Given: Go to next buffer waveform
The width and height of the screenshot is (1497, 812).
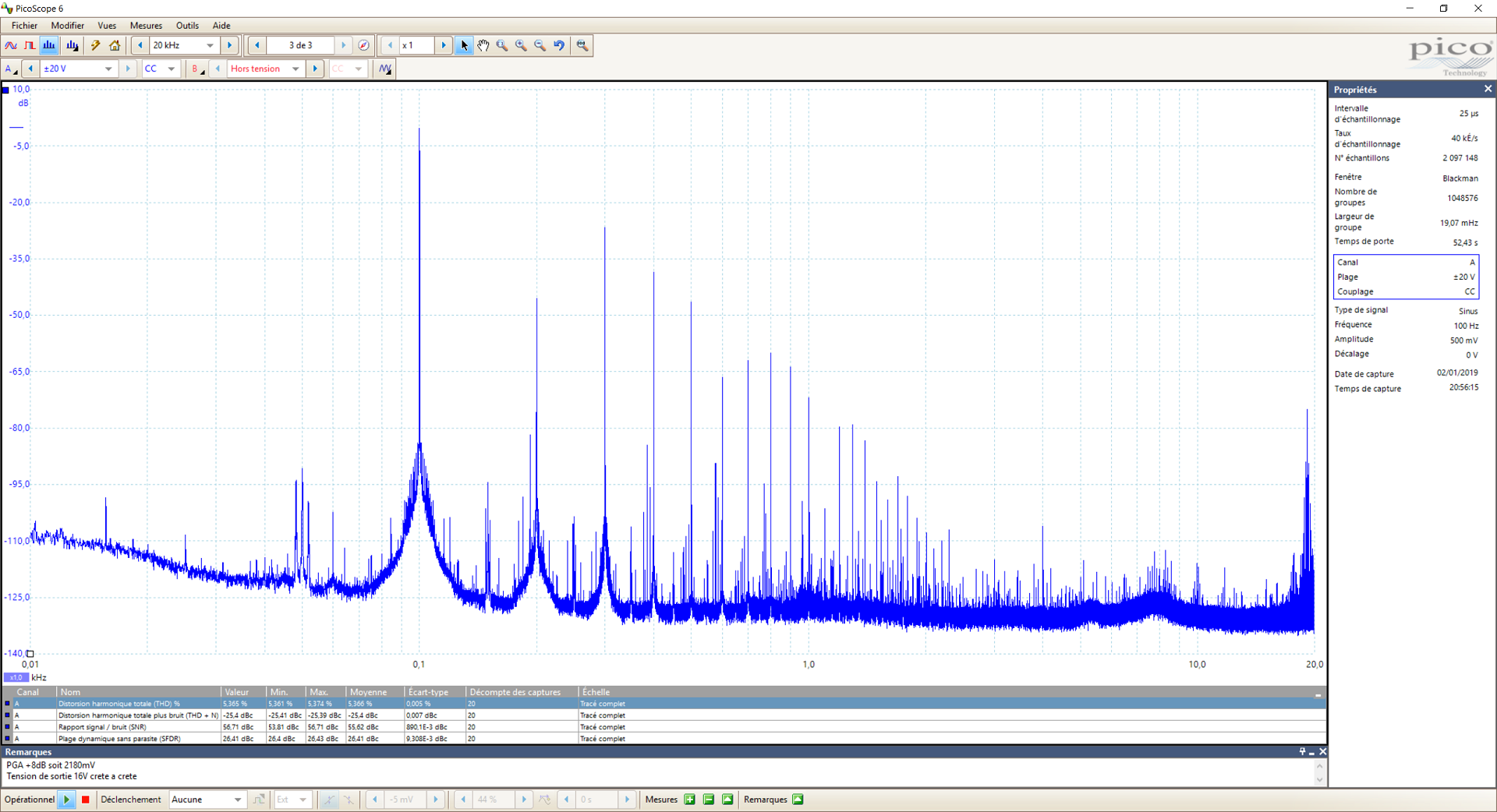Looking at the screenshot, I should [344, 45].
